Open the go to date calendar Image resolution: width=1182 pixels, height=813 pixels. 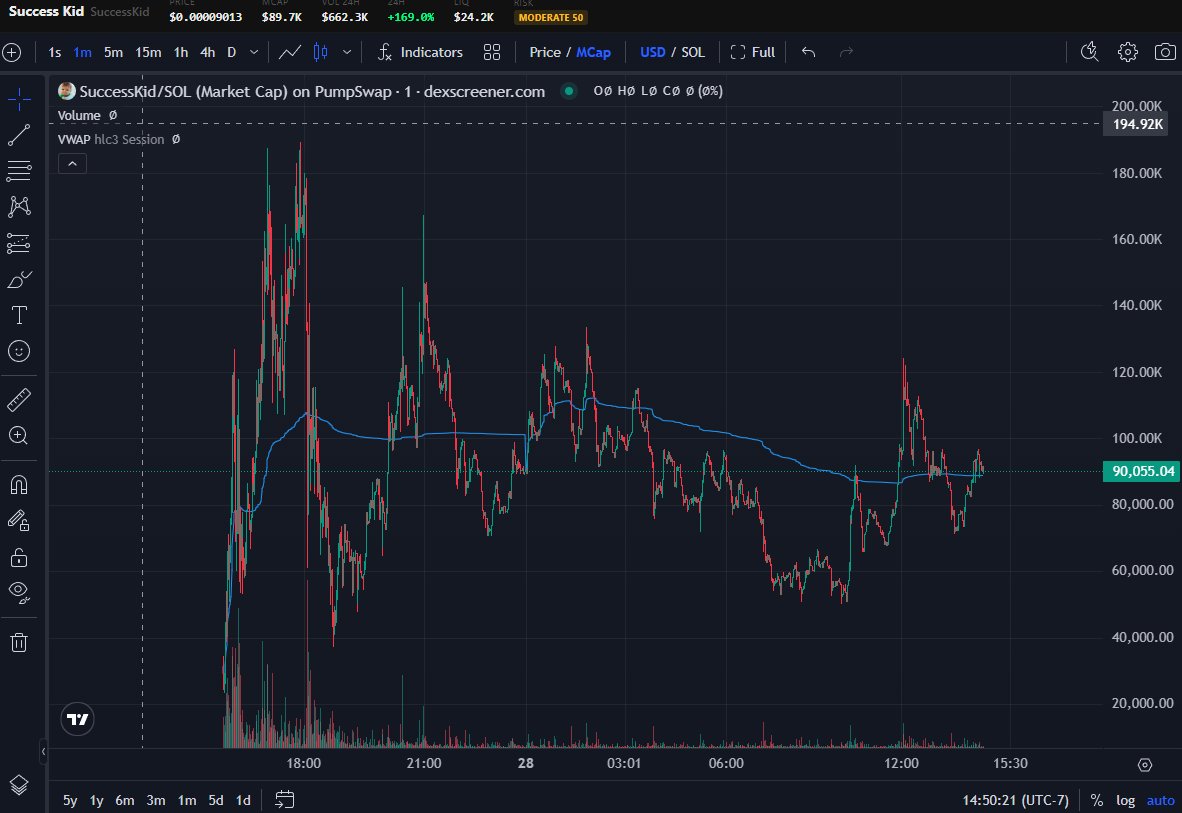(x=284, y=799)
